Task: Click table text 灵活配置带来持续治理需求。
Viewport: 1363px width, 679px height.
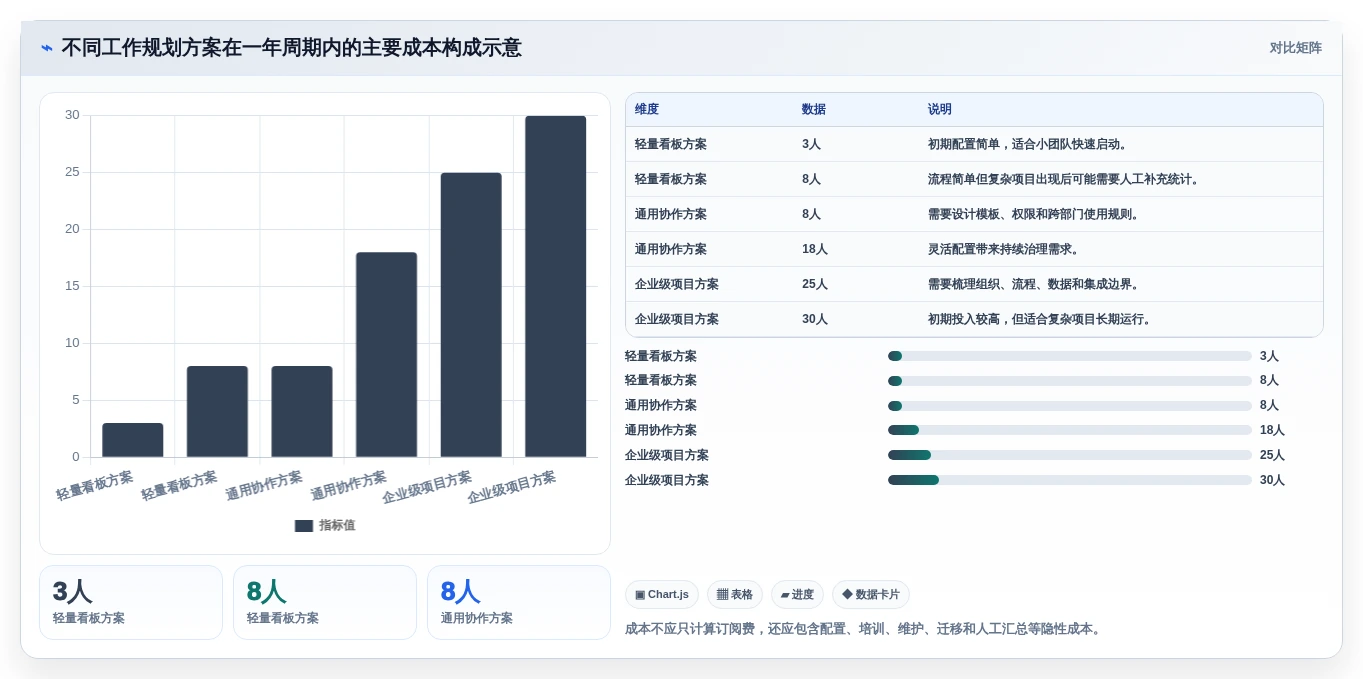Action: coord(1006,250)
